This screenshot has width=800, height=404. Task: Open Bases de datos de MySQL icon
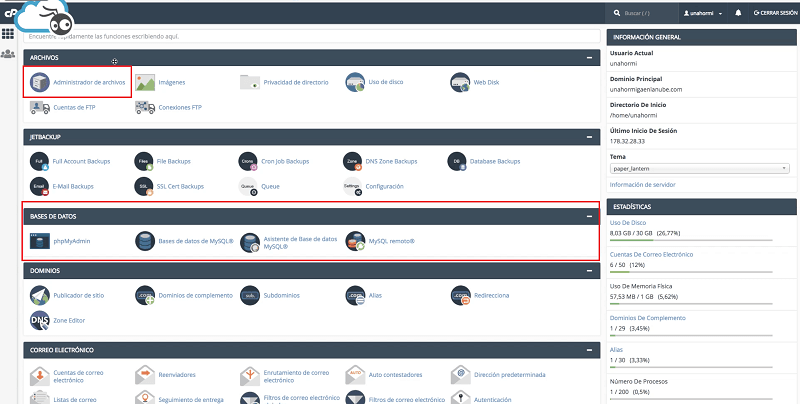145,241
